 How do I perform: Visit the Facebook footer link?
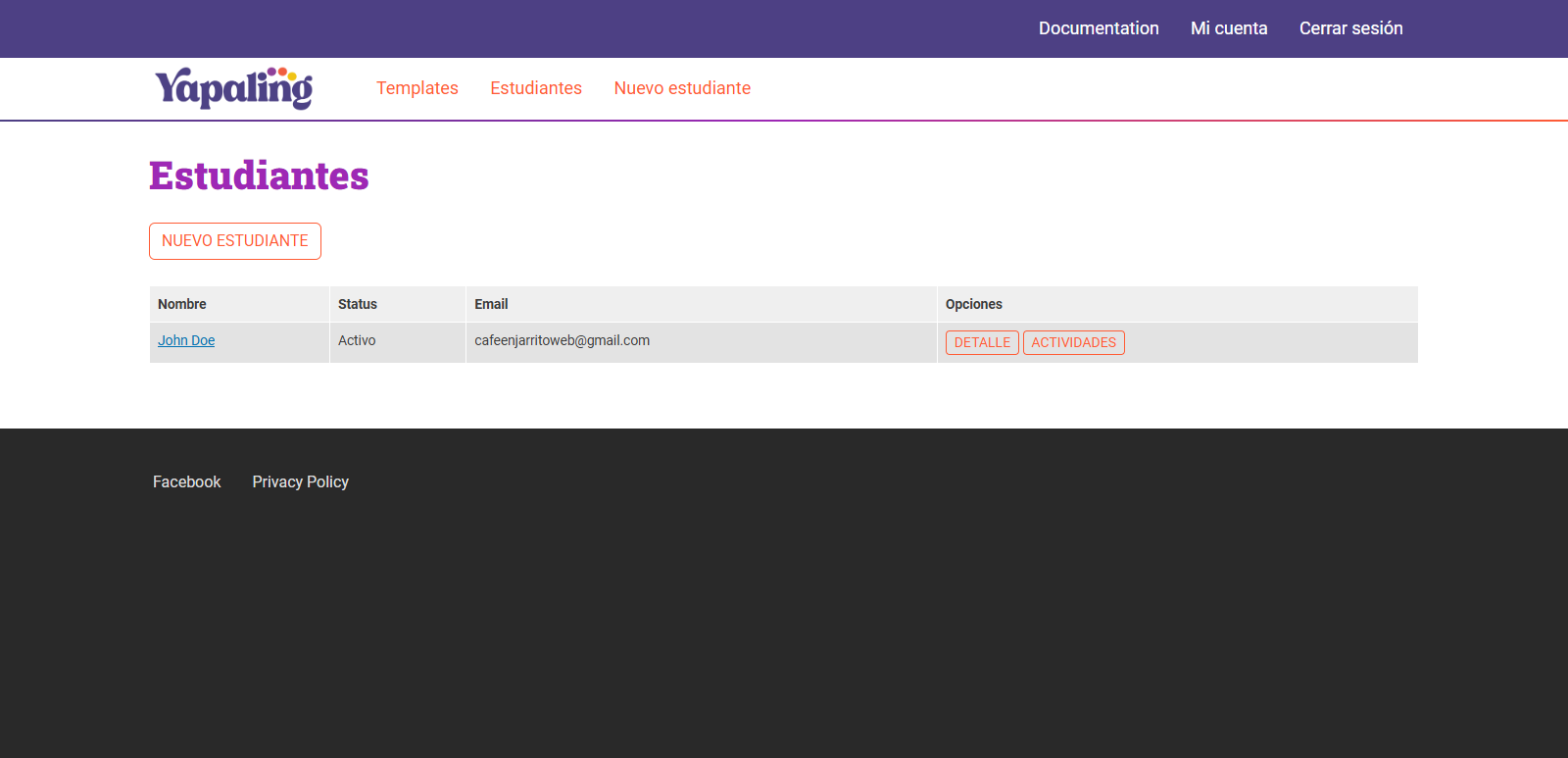click(x=186, y=481)
